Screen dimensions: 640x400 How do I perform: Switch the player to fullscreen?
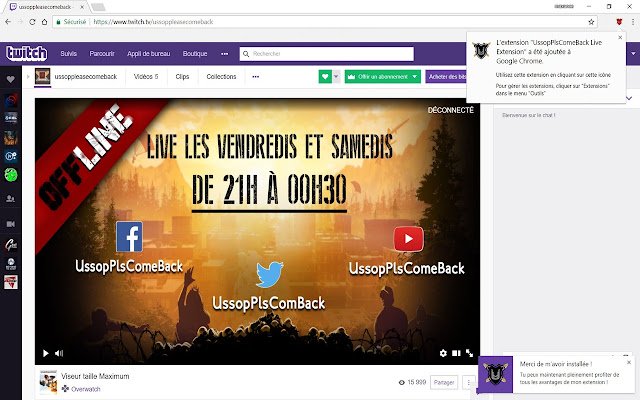pyautogui.click(x=469, y=353)
